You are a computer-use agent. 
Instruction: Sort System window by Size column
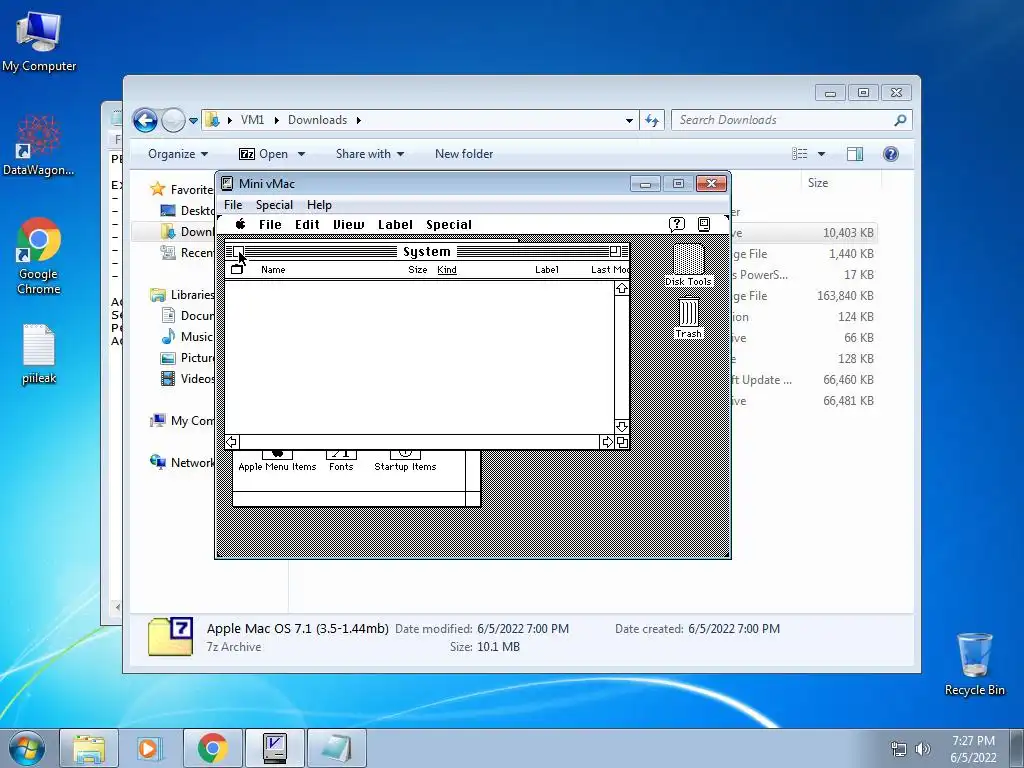click(417, 270)
